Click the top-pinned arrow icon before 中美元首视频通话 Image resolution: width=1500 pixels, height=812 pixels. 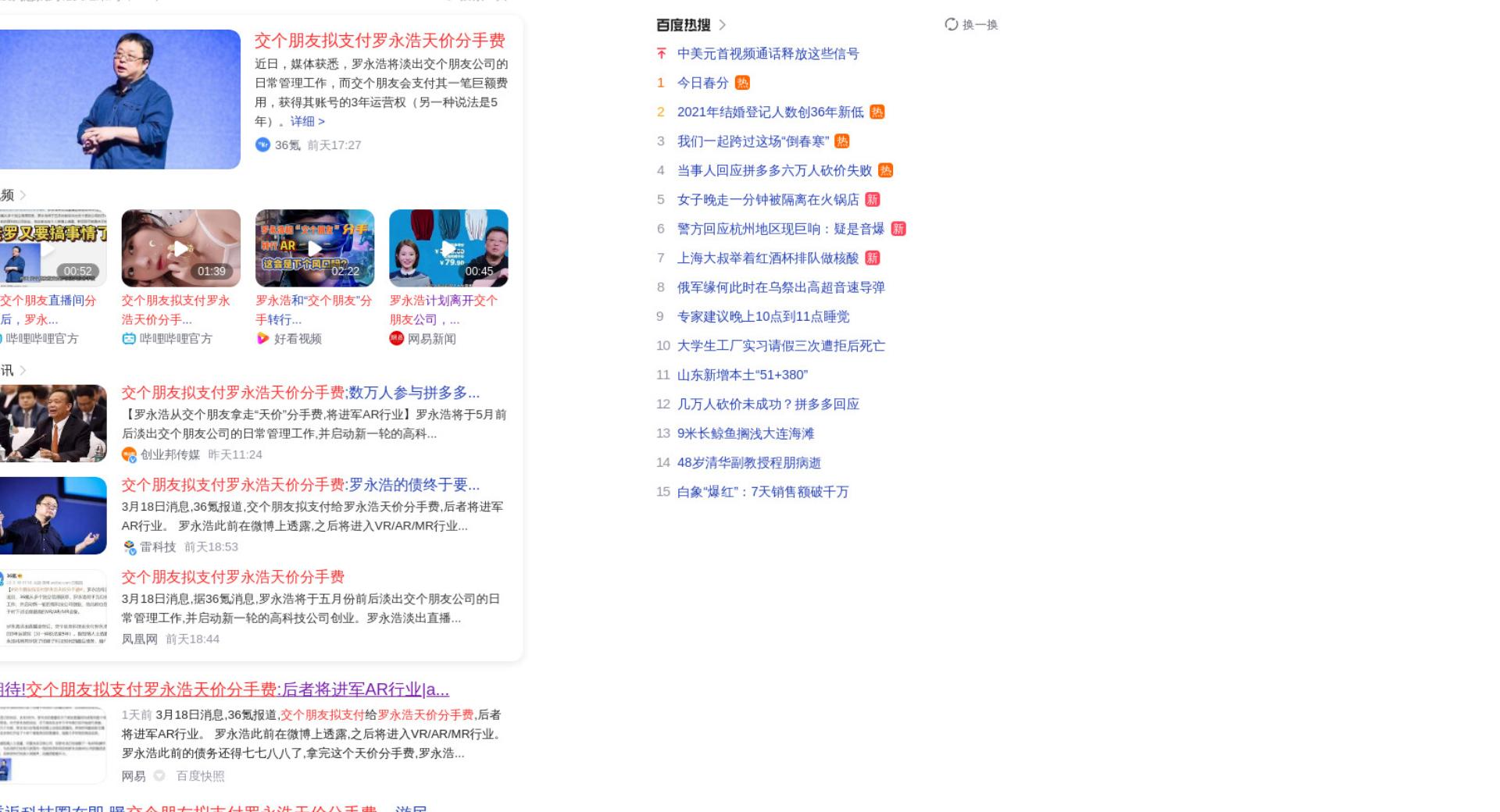662,54
